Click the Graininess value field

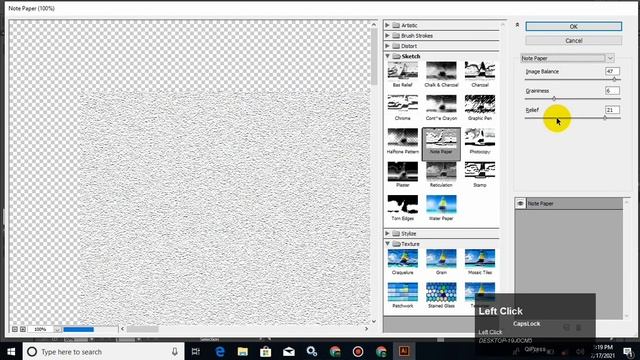pos(612,91)
